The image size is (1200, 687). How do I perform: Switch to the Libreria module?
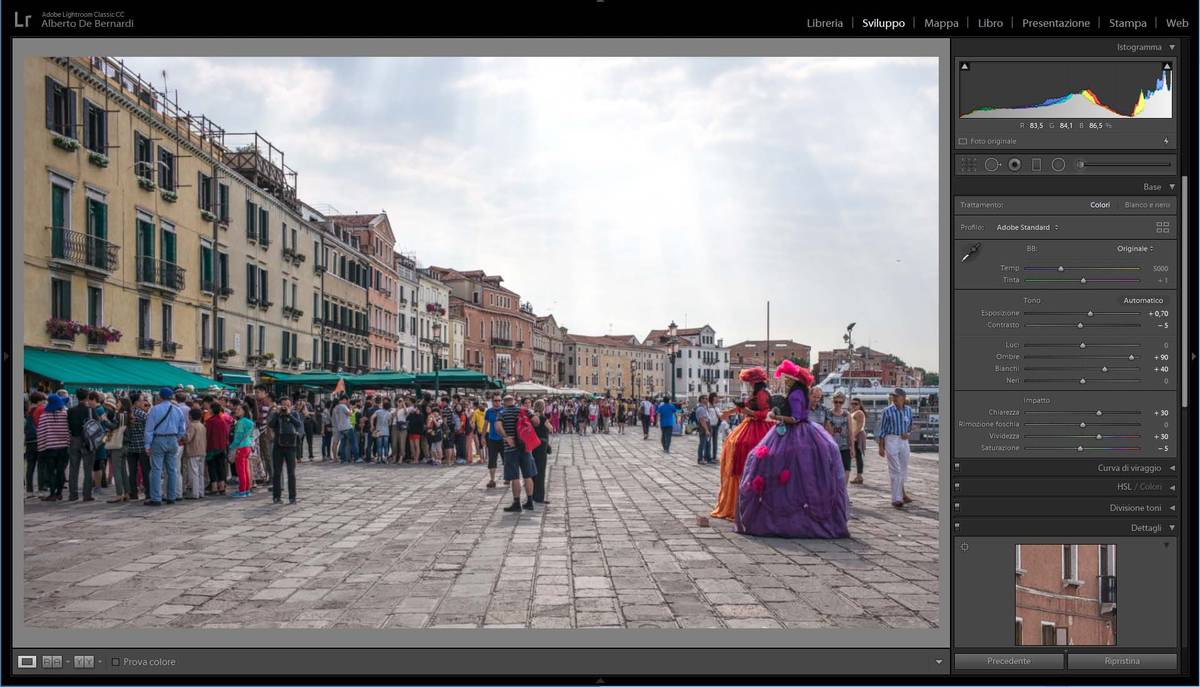click(x=824, y=23)
